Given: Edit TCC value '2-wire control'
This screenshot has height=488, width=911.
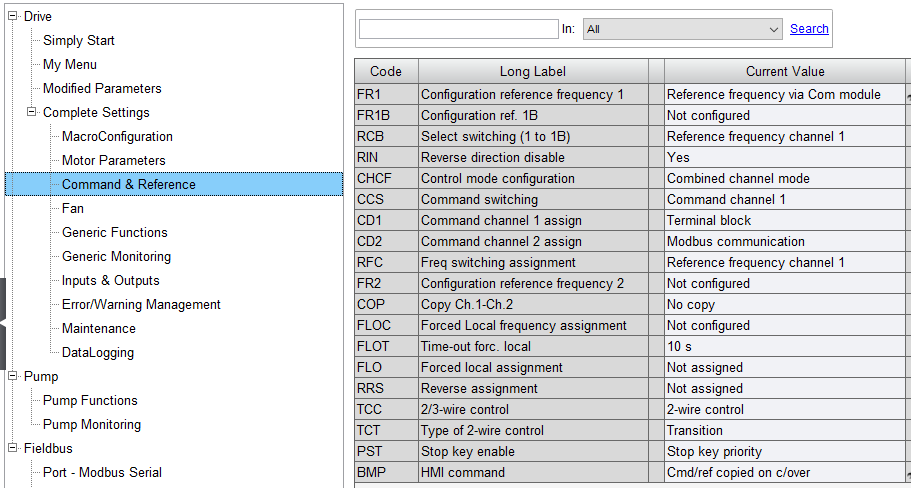Looking at the screenshot, I should [785, 410].
